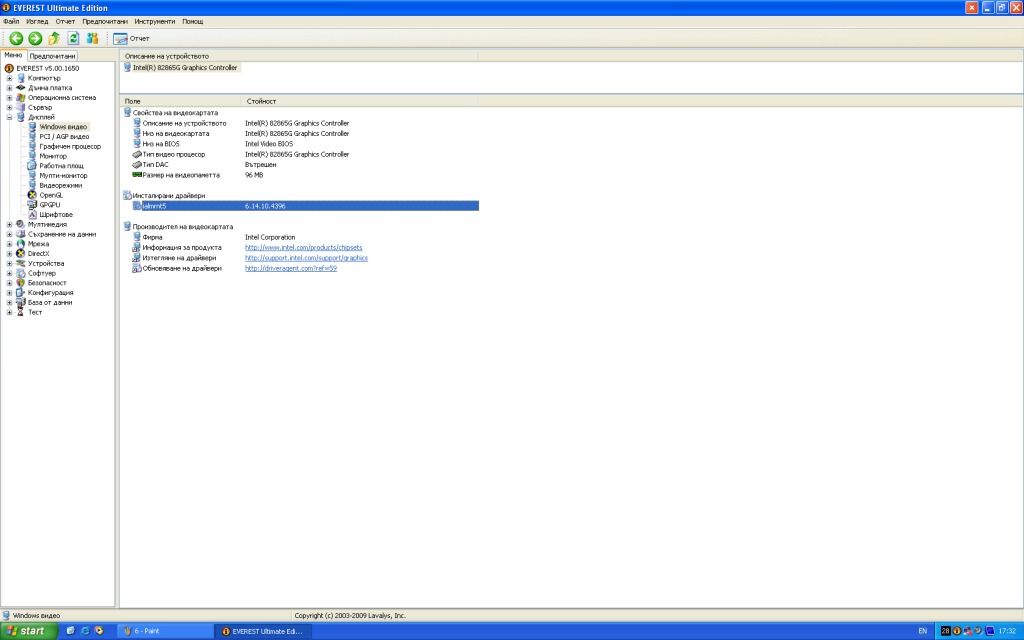The height and width of the screenshot is (640, 1024).
Task: Expand the Операционна система tree node
Action: [9, 98]
